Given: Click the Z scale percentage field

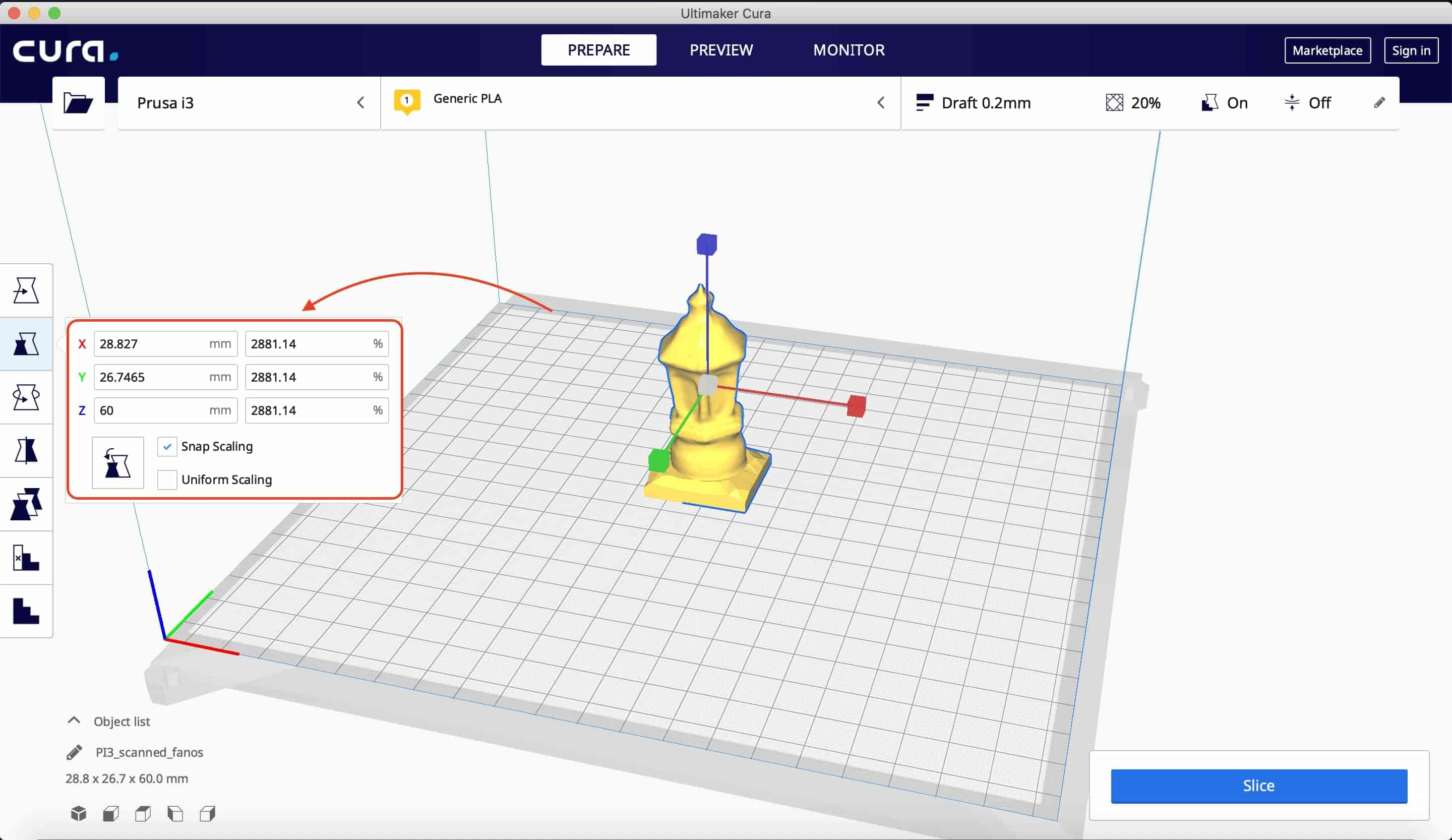Looking at the screenshot, I should pyautogui.click(x=316, y=411).
